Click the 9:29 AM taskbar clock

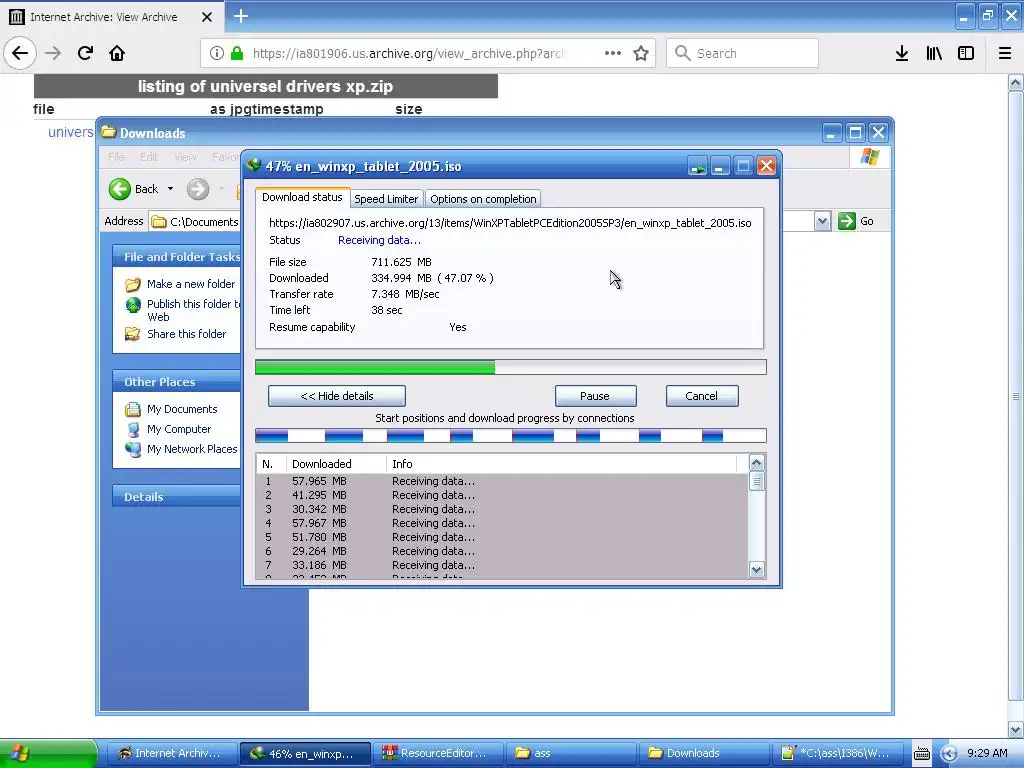987,753
